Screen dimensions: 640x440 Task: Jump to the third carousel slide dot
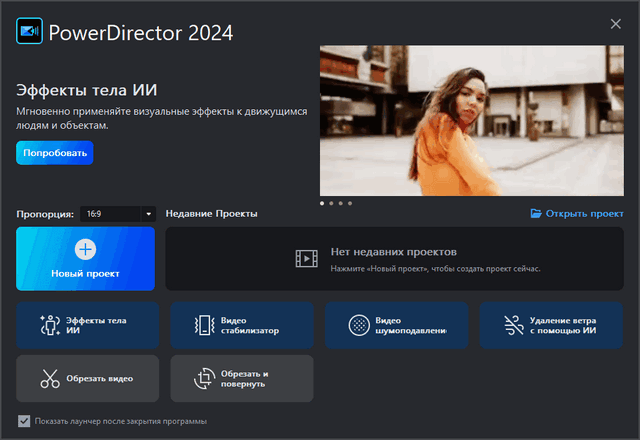[x=341, y=203]
